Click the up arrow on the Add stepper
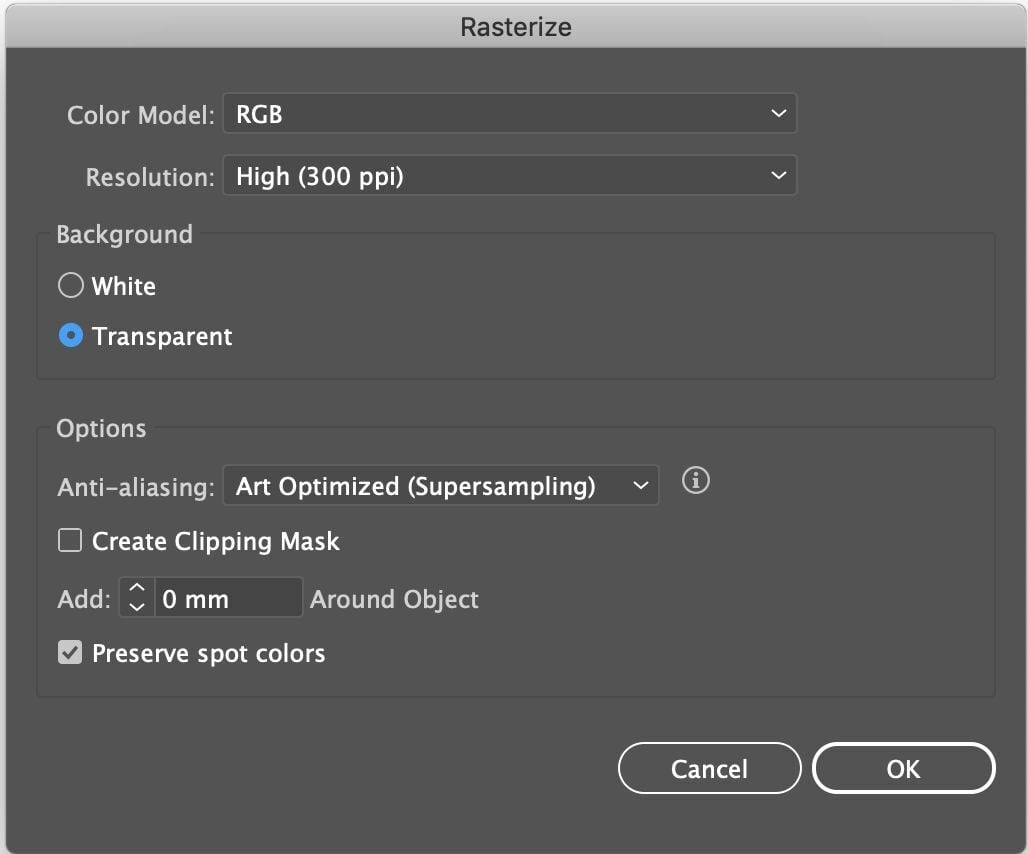1028x854 pixels. 136,589
